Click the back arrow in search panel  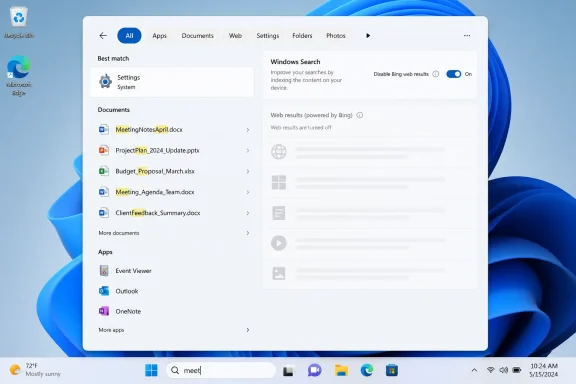coord(103,36)
